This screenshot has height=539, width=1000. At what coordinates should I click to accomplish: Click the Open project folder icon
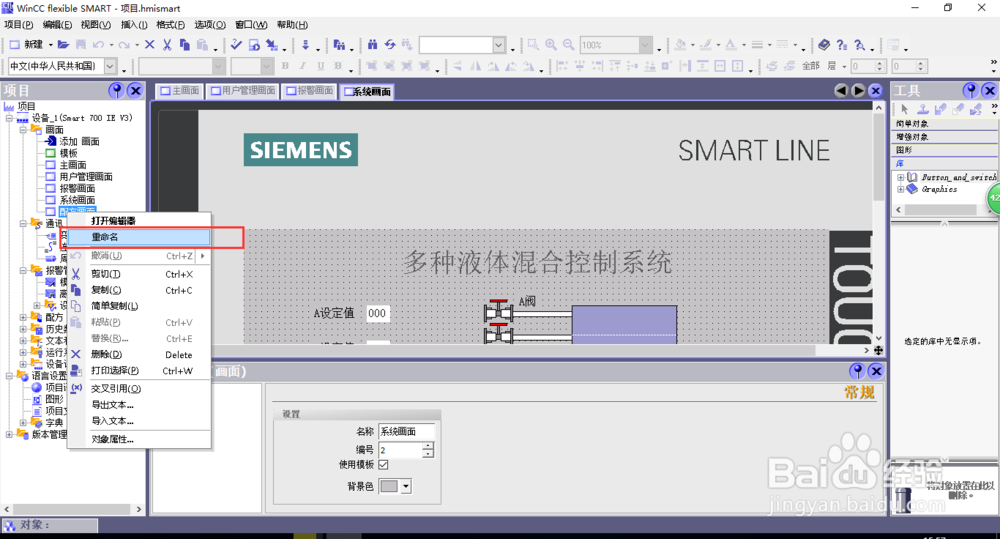pos(63,45)
